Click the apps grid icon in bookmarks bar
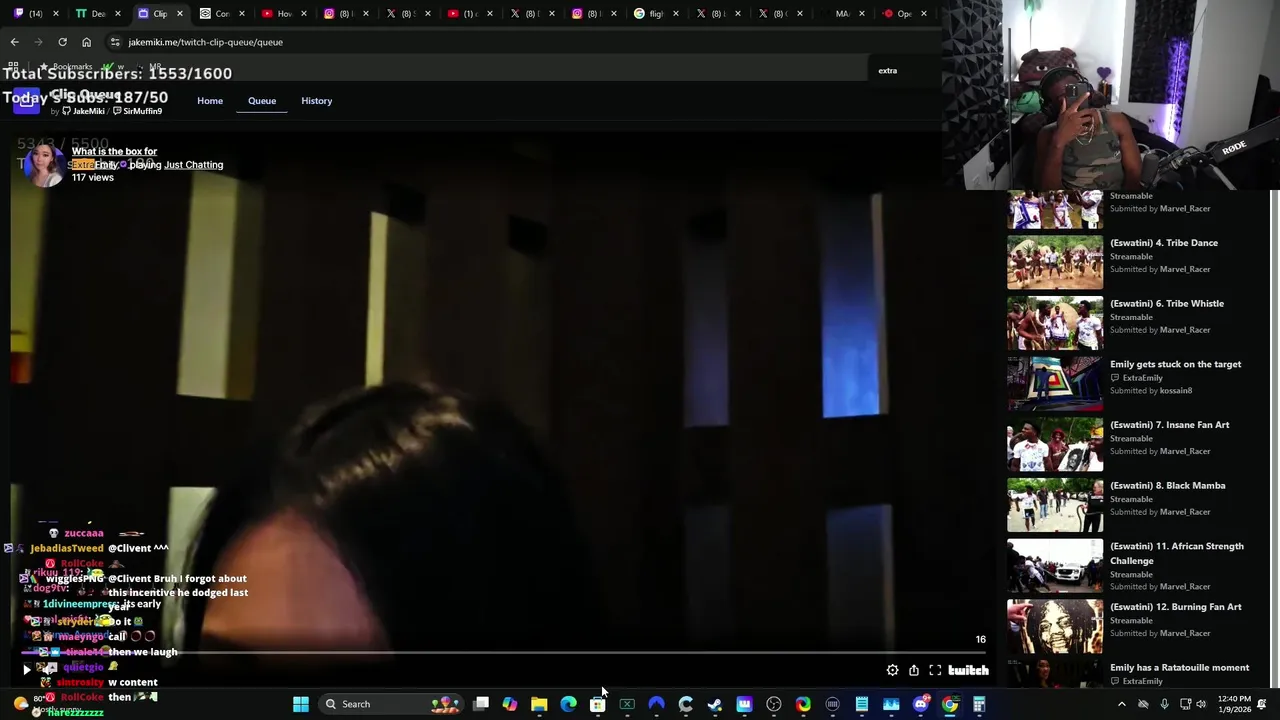This screenshot has height=720, width=1280. coord(13,67)
